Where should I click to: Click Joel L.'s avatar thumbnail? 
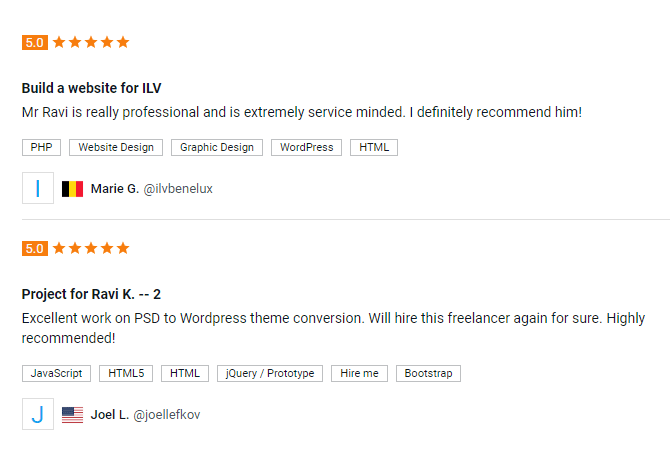click(x=38, y=414)
